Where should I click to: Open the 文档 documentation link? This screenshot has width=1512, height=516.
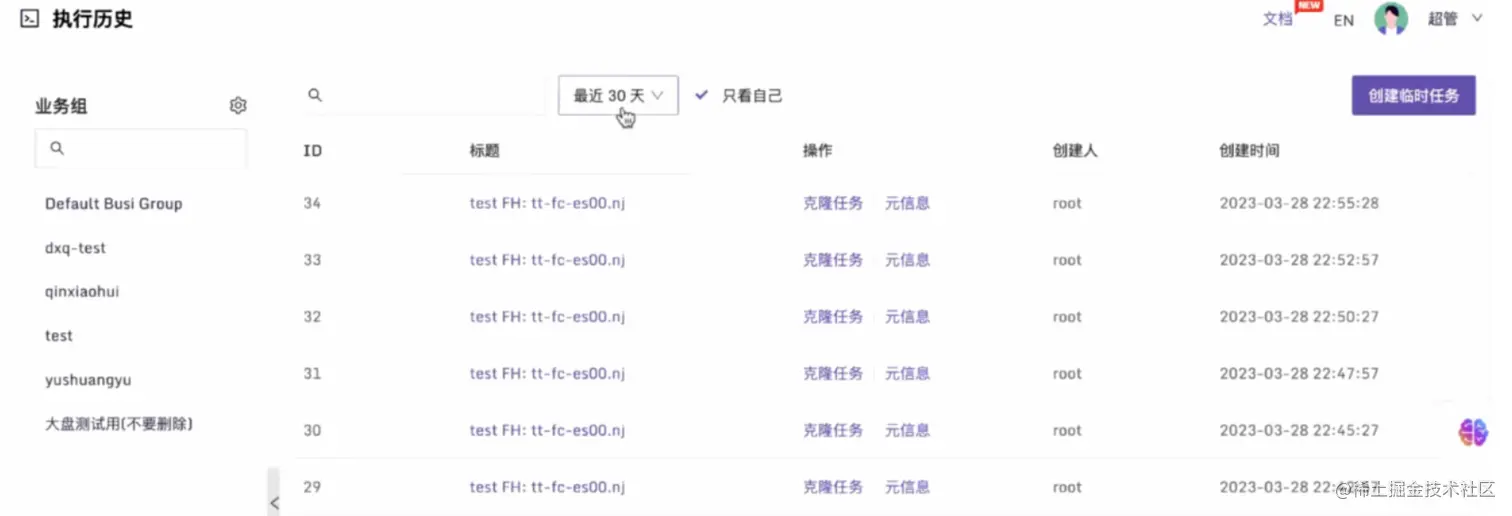[x=1278, y=19]
